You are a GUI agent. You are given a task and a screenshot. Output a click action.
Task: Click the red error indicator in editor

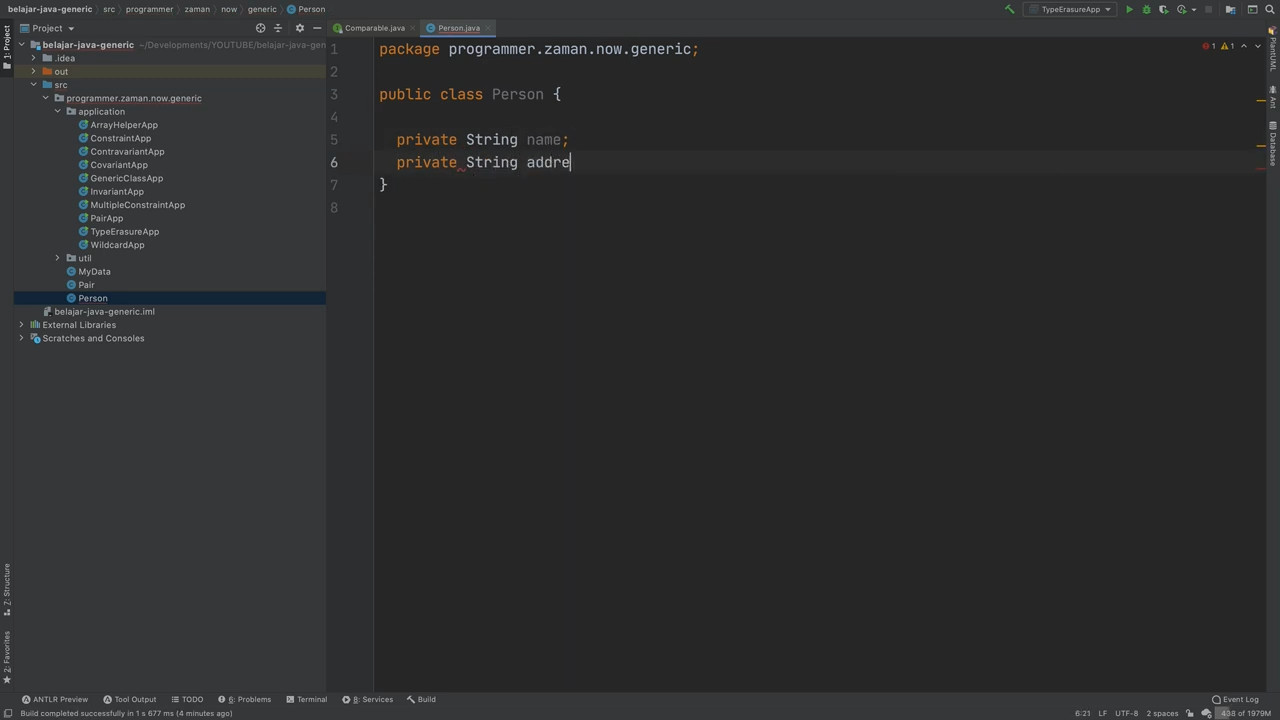pos(1209,46)
